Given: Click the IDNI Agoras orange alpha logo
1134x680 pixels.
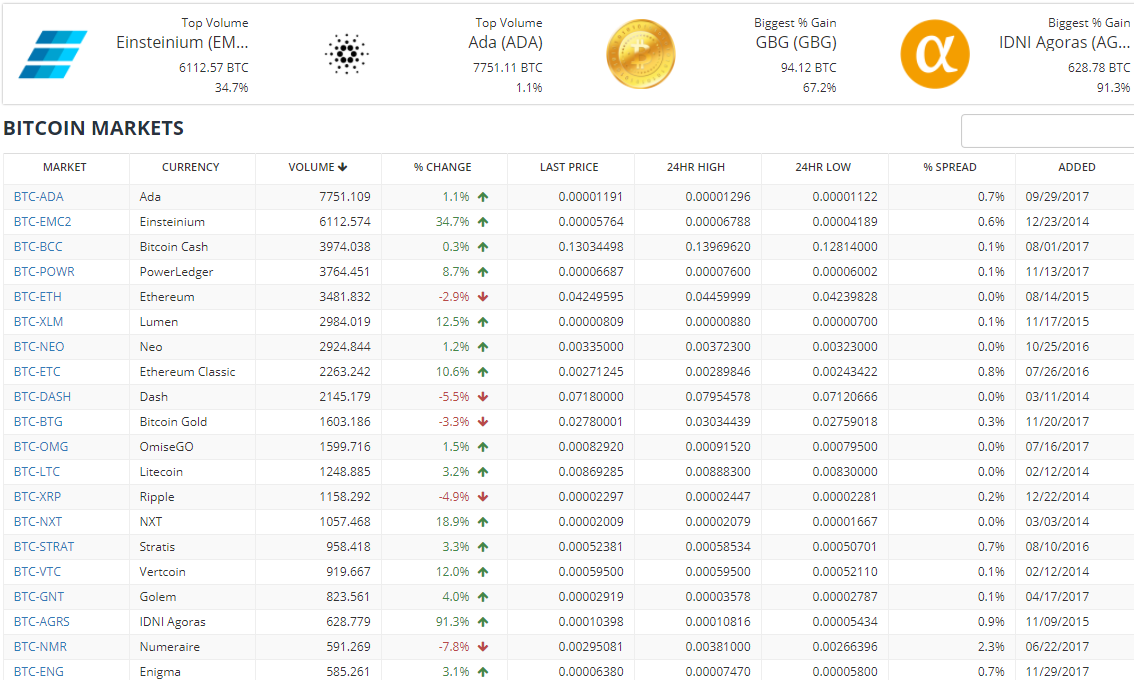Looking at the screenshot, I should [935, 54].
